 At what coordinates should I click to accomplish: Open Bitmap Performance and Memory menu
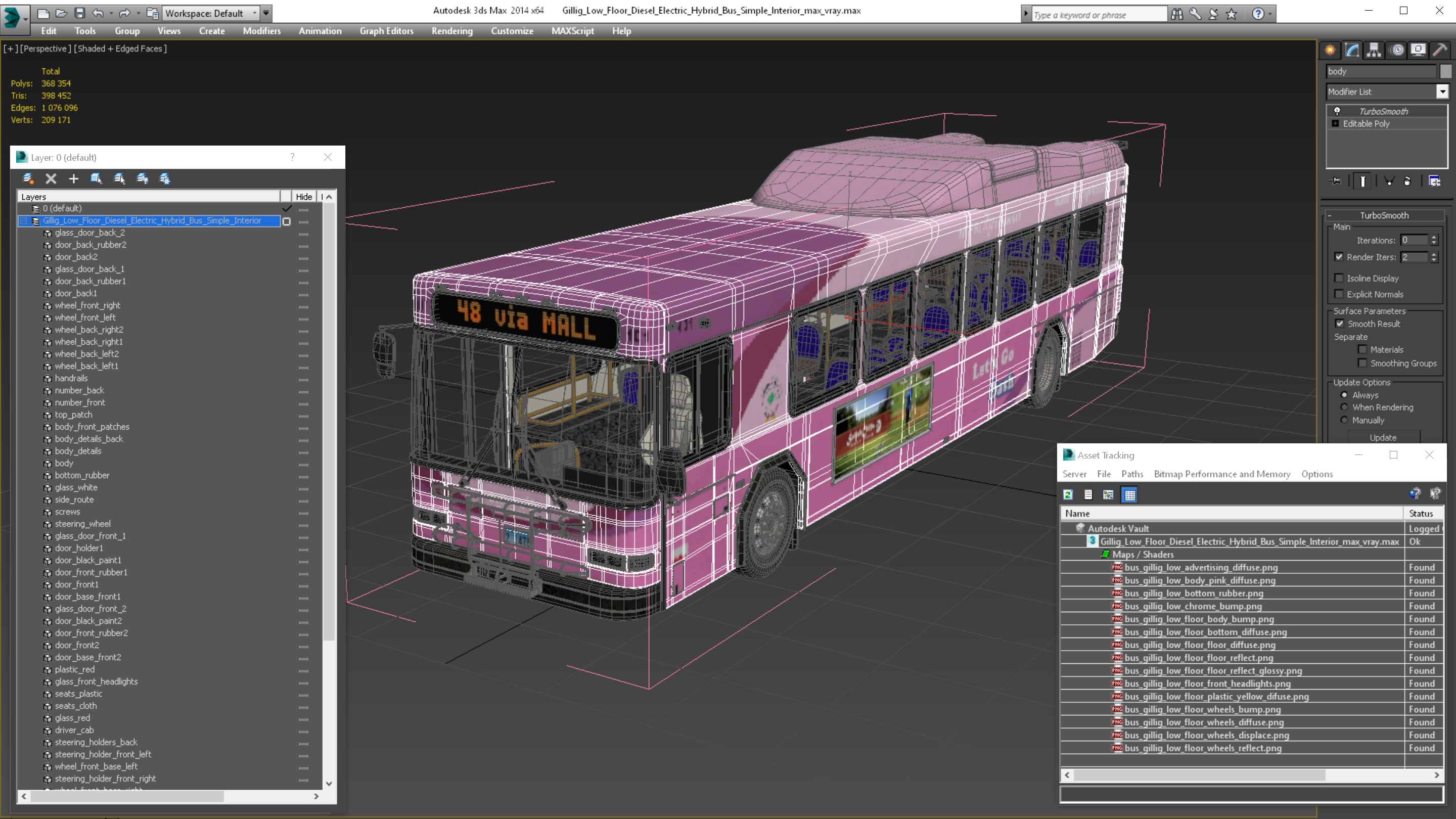1222,474
